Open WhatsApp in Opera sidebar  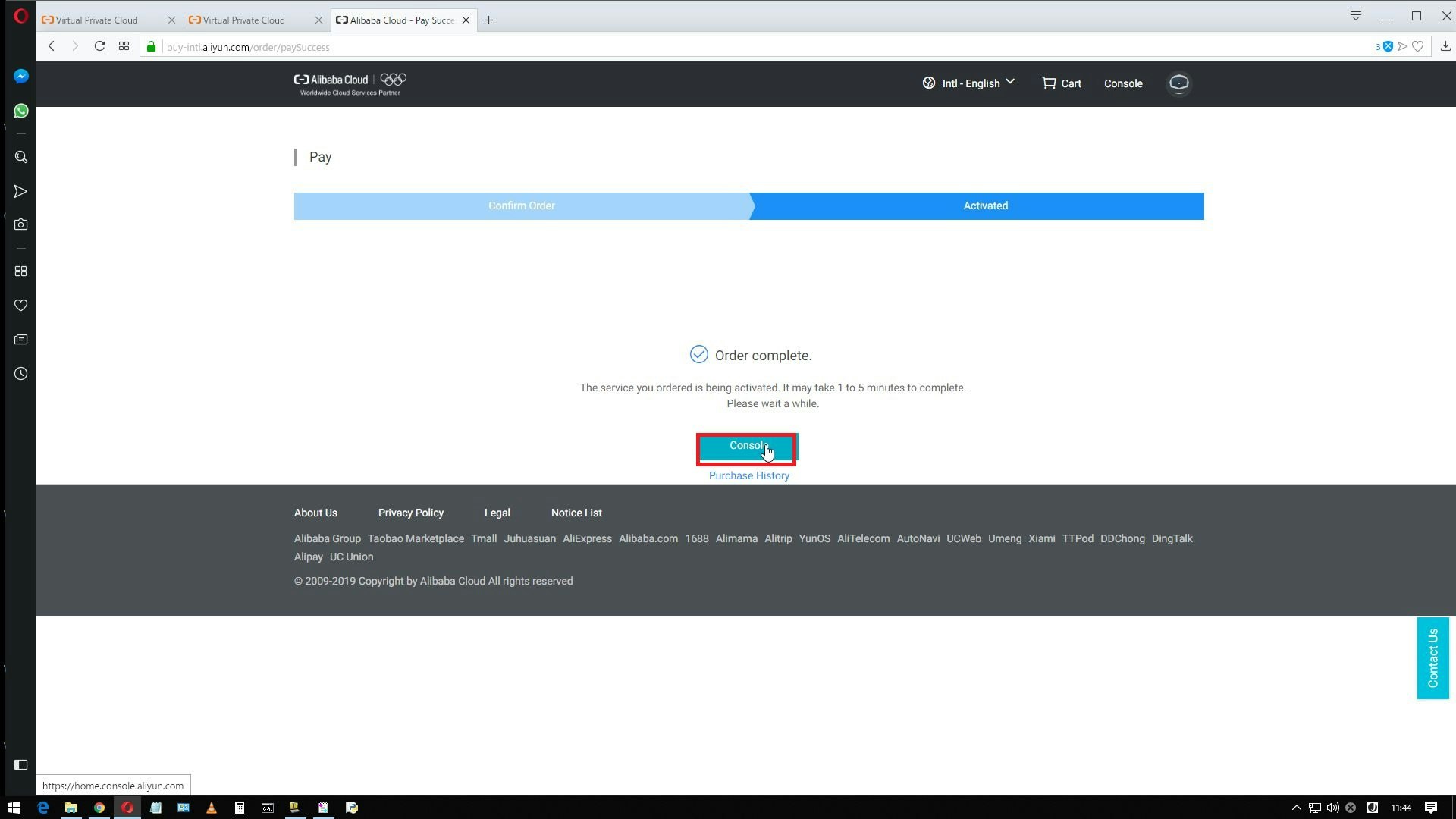(x=21, y=111)
